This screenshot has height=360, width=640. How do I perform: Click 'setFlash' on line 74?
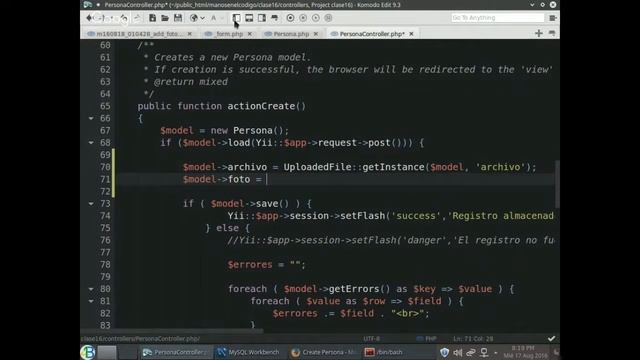(x=362, y=216)
